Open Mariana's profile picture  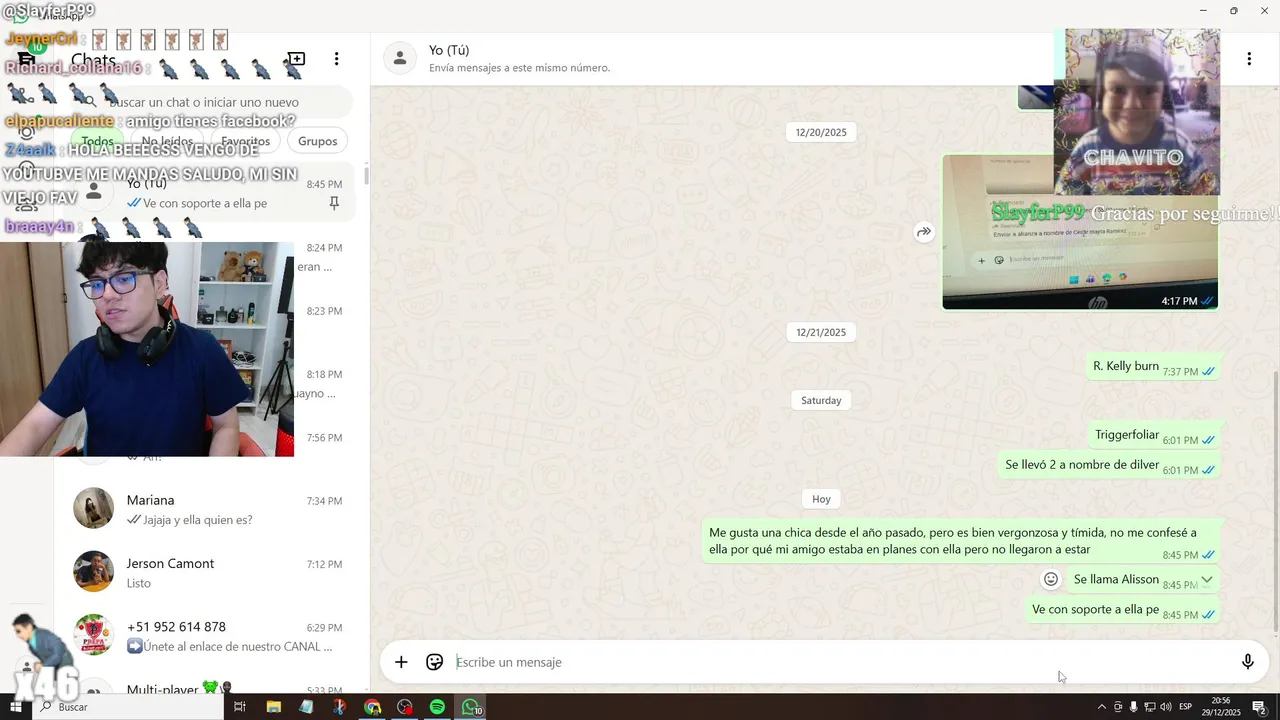pyautogui.click(x=93, y=508)
